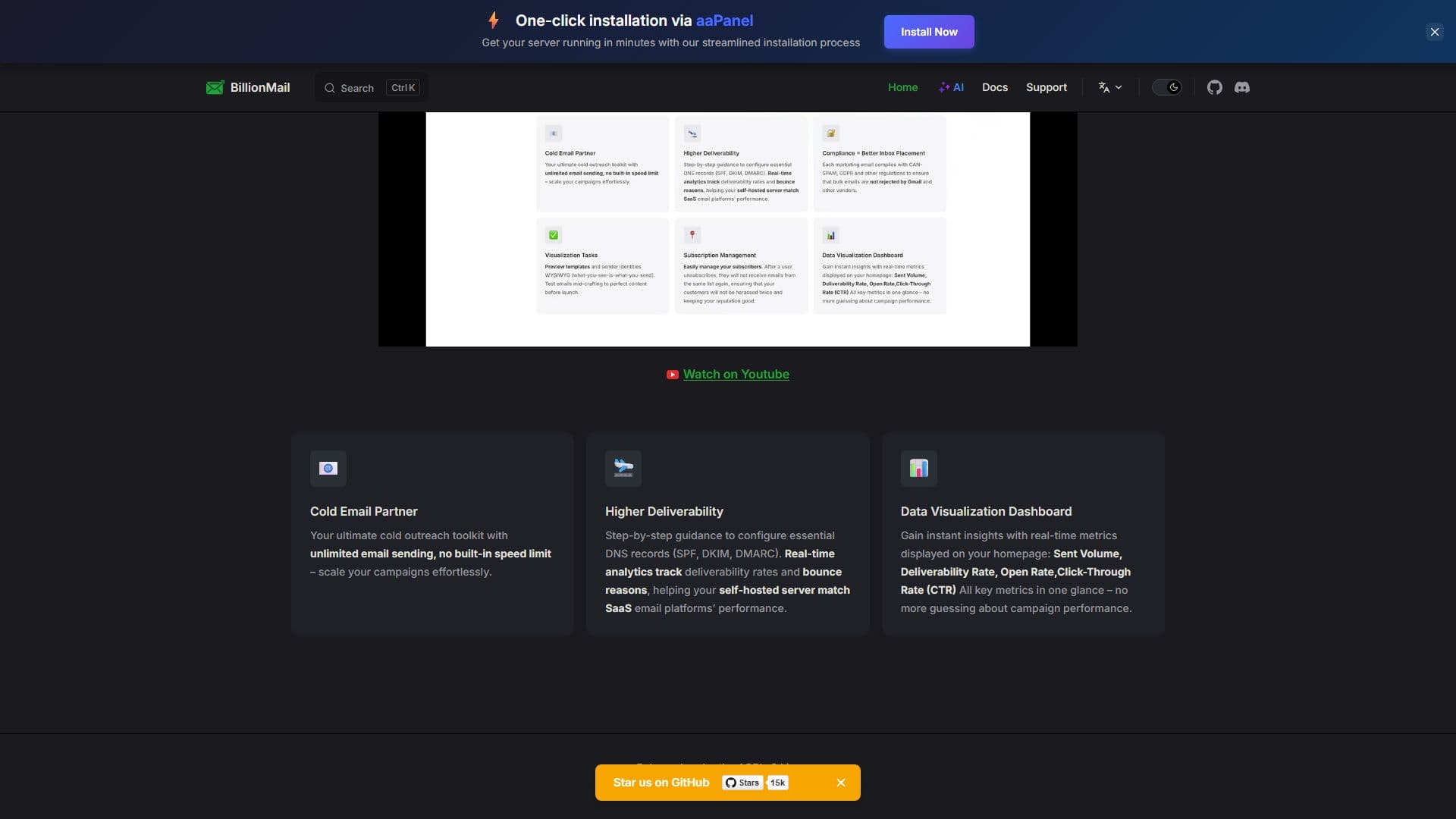Close the Star us on GitHub bar

[841, 783]
